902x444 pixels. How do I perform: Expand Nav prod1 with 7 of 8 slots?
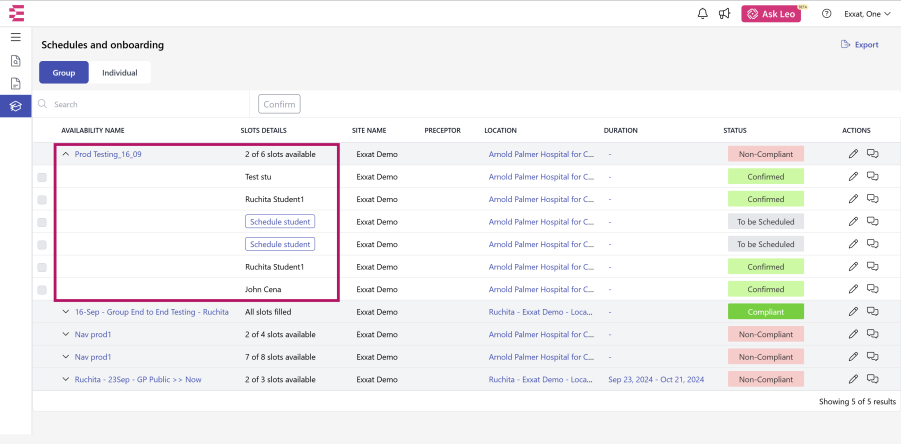[66, 357]
